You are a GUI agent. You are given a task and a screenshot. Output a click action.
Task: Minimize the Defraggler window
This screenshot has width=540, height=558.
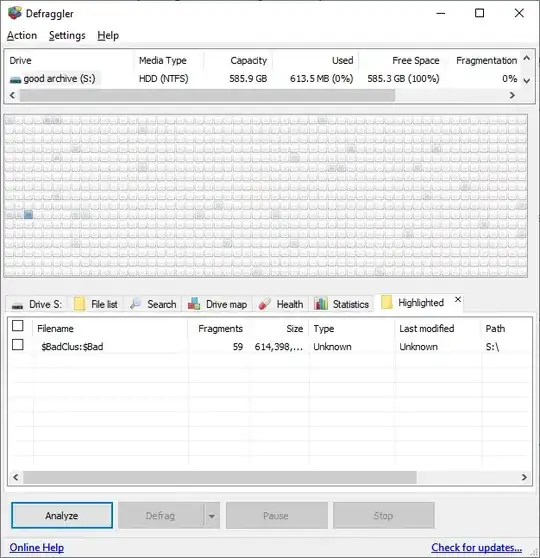click(441, 13)
